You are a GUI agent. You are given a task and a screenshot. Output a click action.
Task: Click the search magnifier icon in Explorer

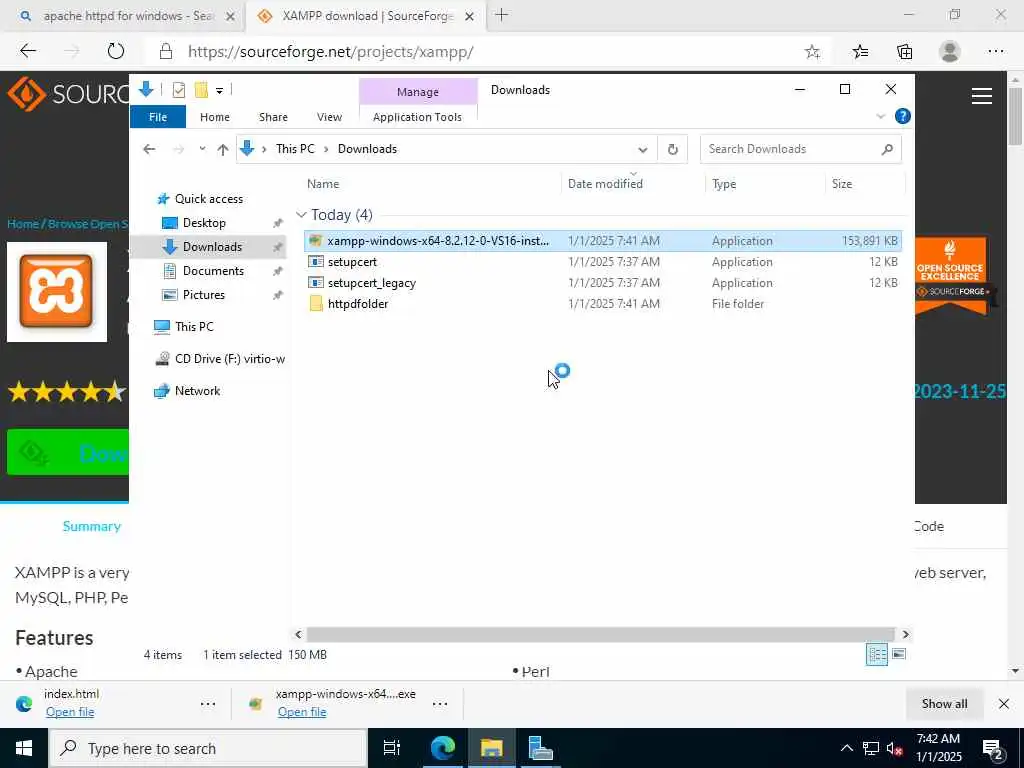click(x=887, y=149)
